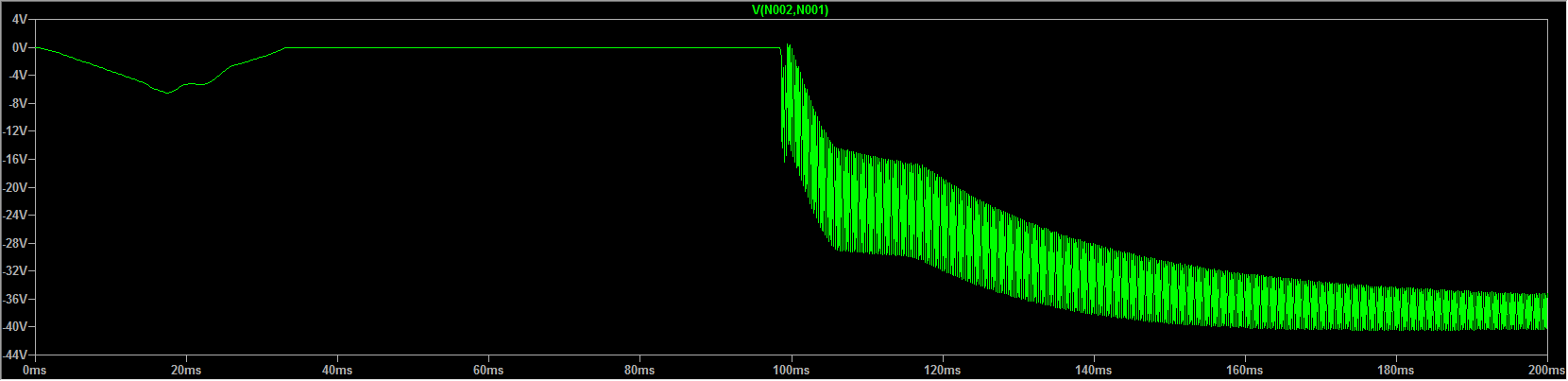The height and width of the screenshot is (381, 1568).
Task: Click the 200ms time axis label
Action: [1546, 371]
